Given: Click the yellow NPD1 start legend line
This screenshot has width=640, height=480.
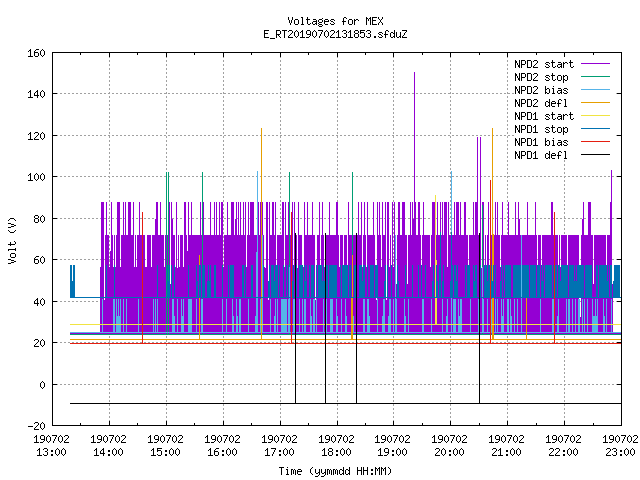Looking at the screenshot, I should [595, 116].
